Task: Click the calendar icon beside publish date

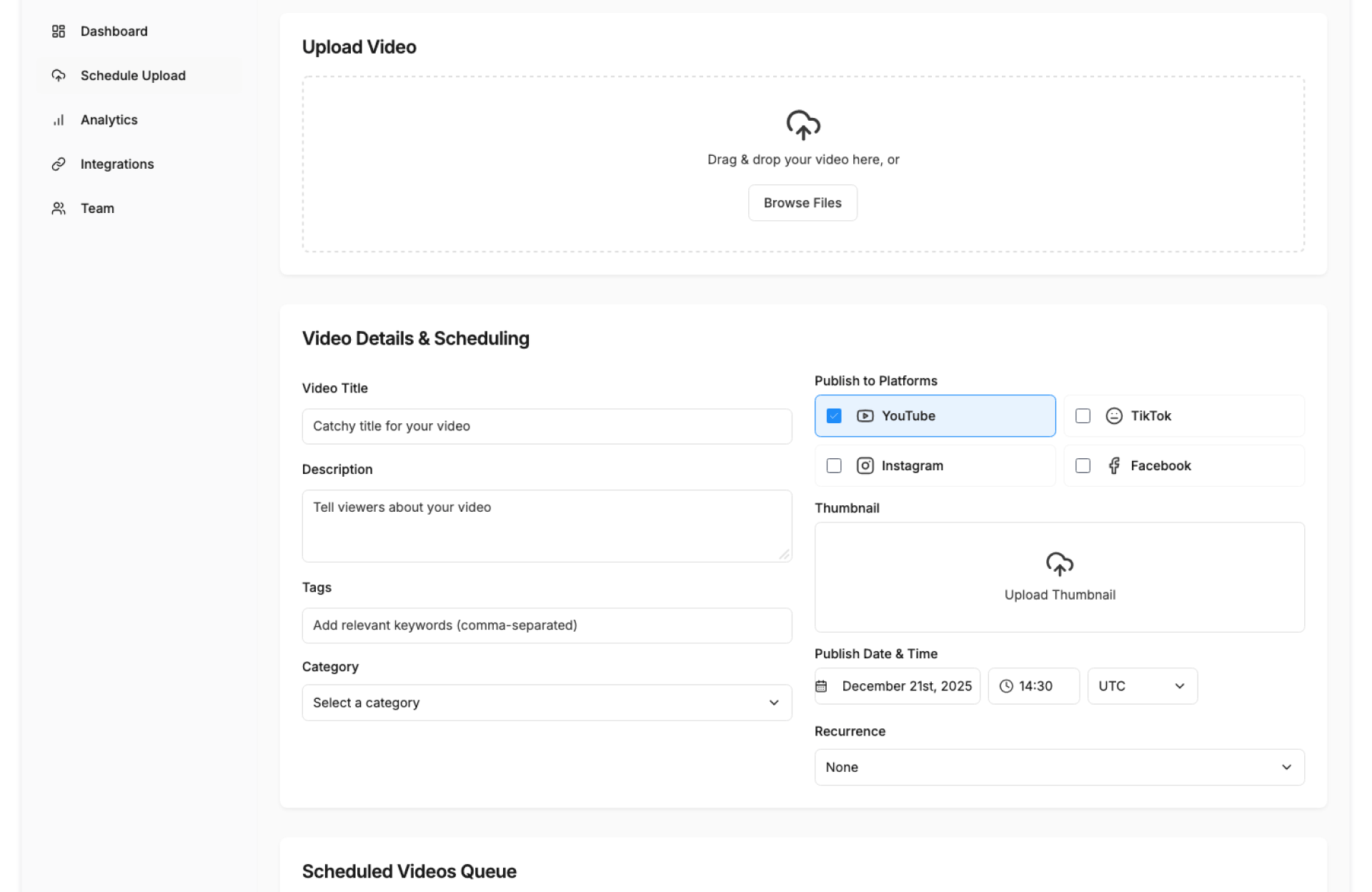Action: point(821,686)
